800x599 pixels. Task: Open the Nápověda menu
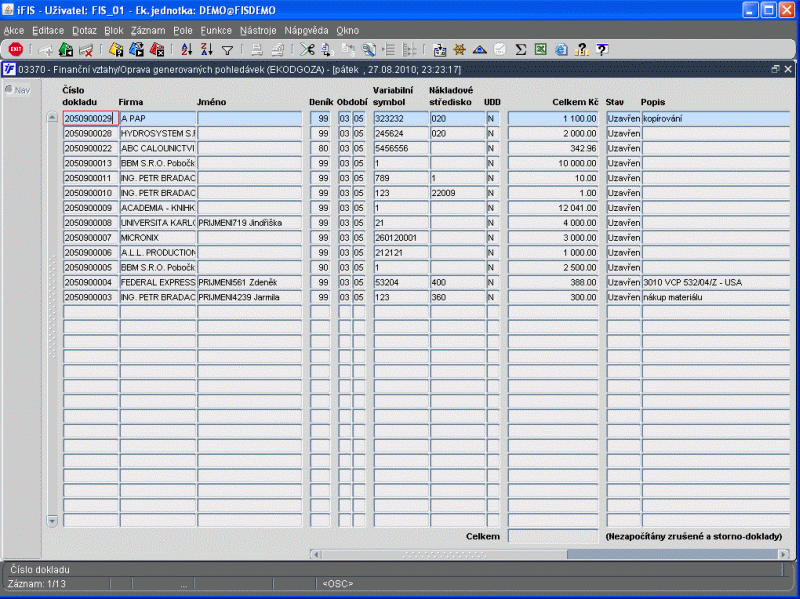point(306,31)
